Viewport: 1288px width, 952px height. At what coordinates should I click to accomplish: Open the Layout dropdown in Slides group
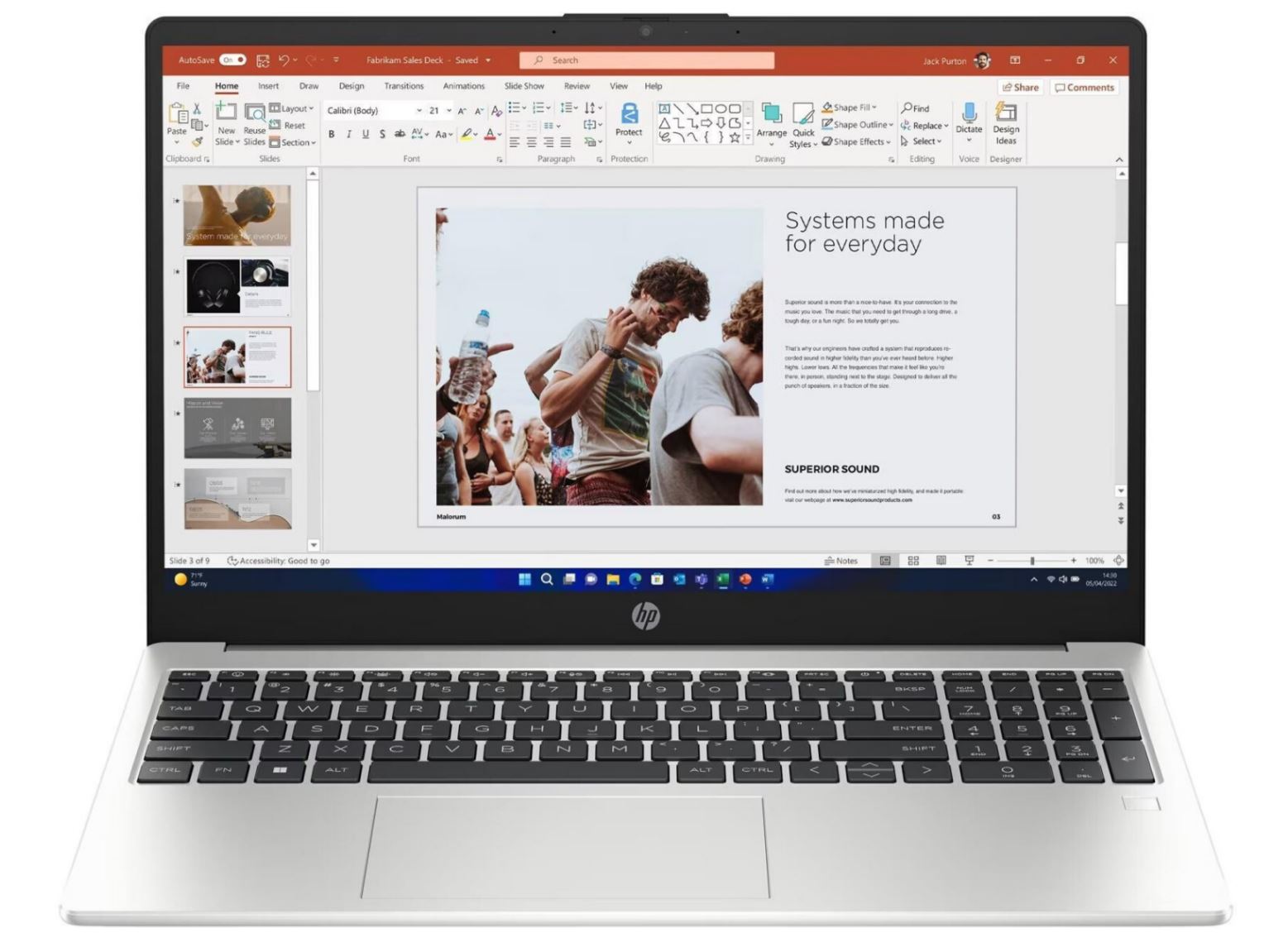[x=294, y=108]
